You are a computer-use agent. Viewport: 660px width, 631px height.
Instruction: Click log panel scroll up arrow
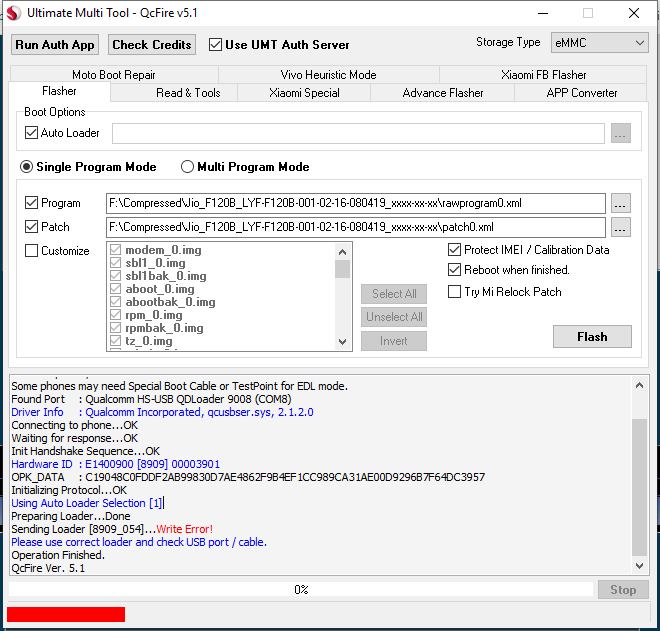point(639,385)
